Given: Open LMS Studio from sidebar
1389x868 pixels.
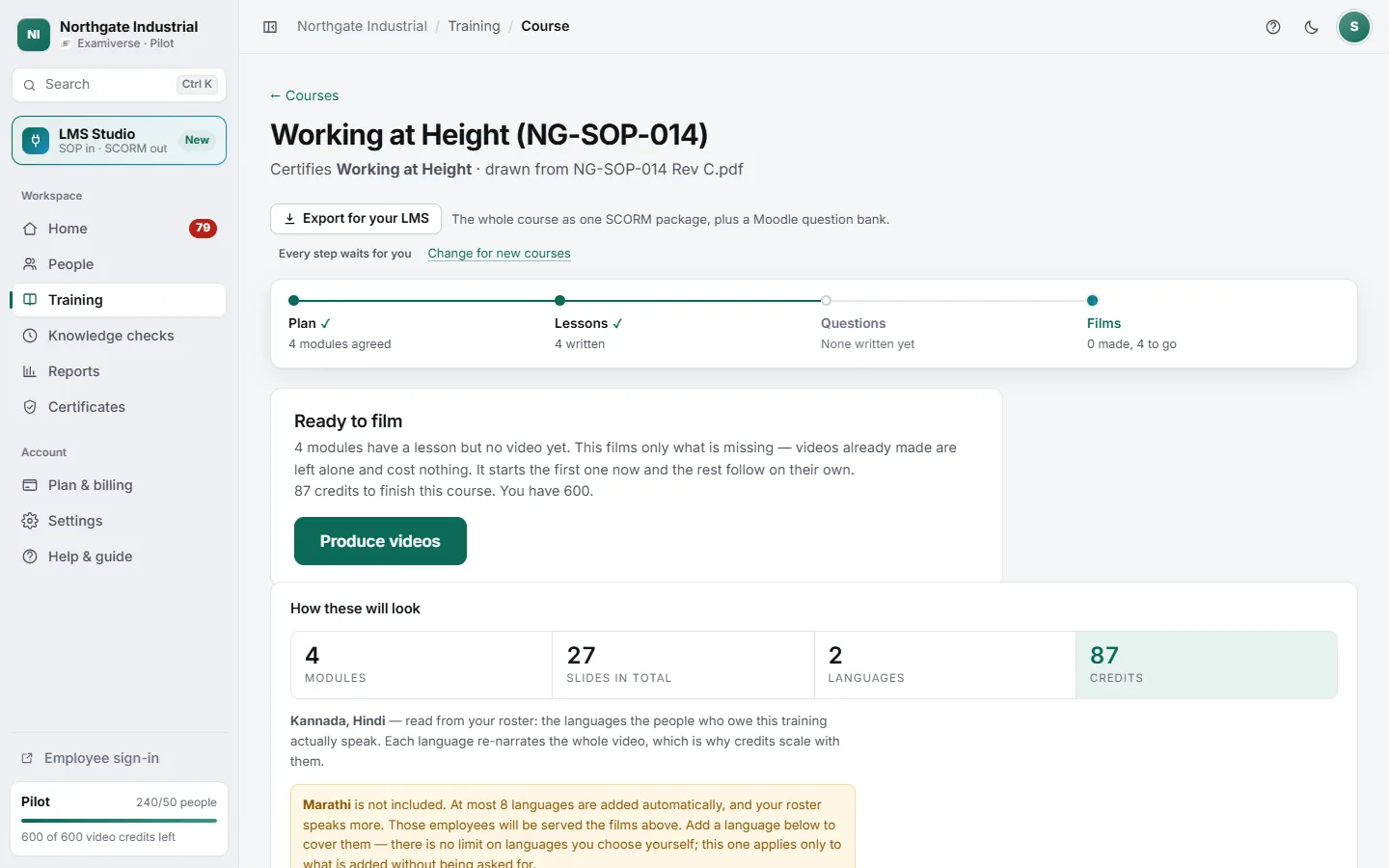Looking at the screenshot, I should [x=119, y=141].
